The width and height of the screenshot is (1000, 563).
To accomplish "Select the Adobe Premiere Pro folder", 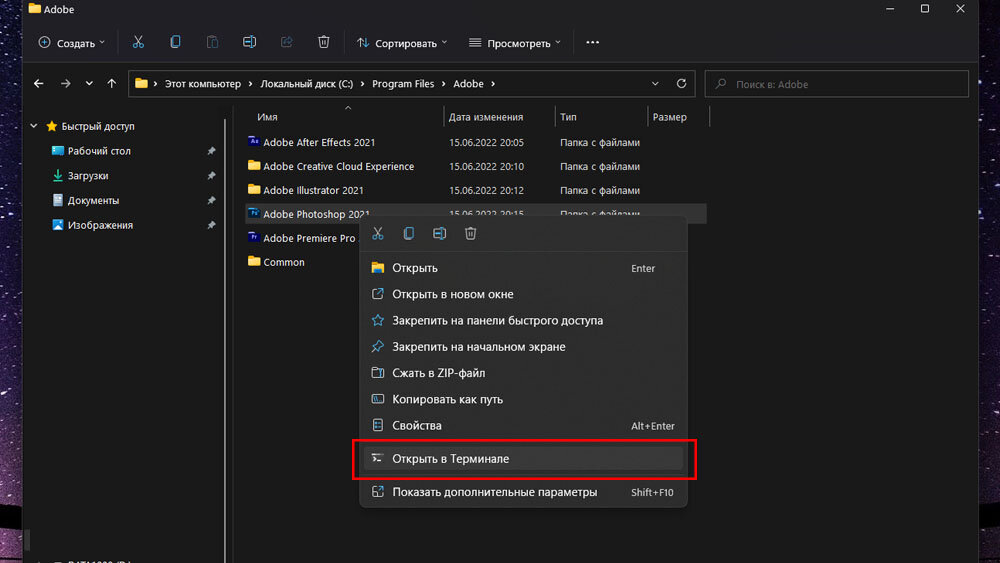I will coord(302,238).
